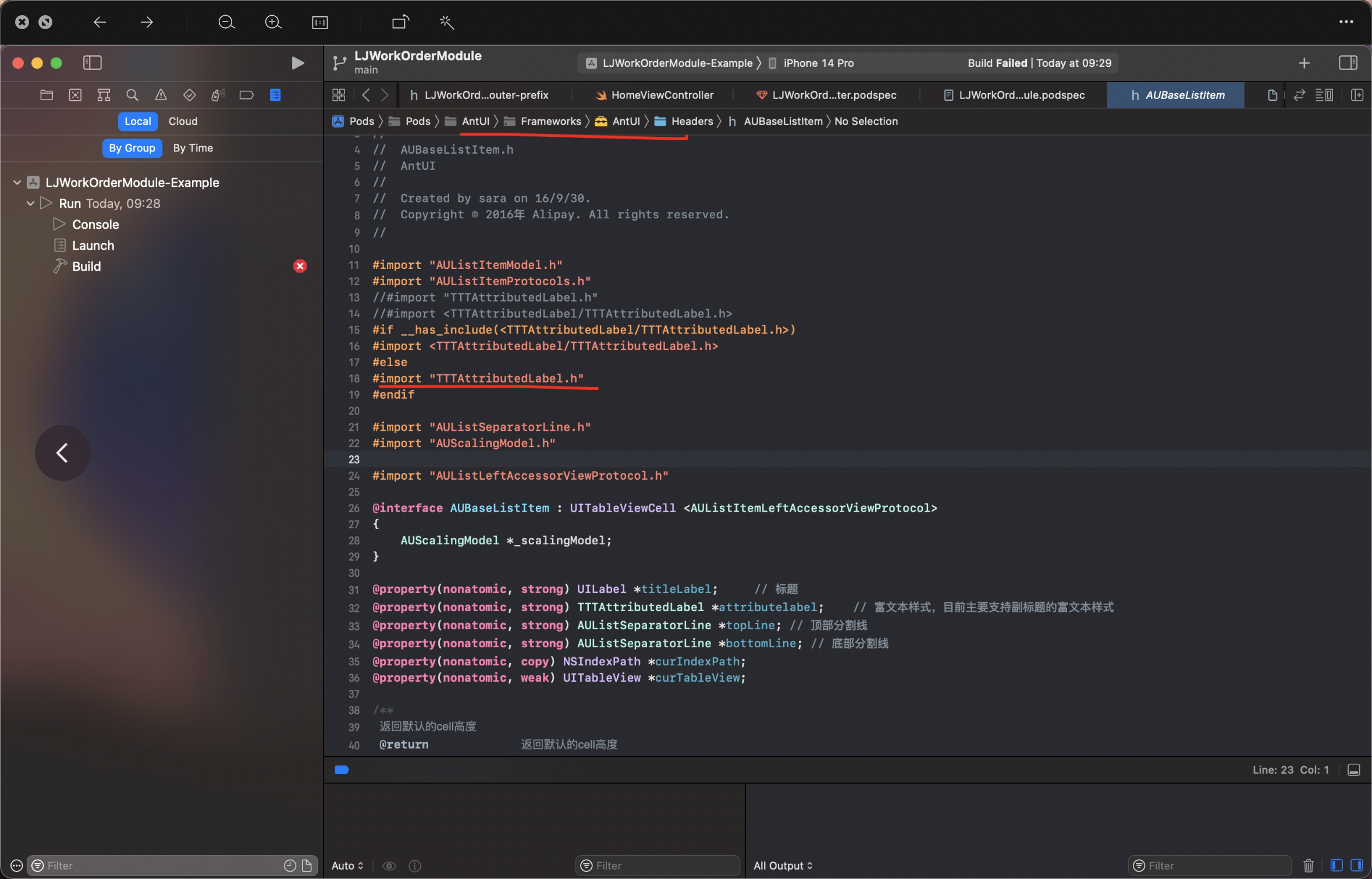Open the Auto variables view menu

(347, 866)
